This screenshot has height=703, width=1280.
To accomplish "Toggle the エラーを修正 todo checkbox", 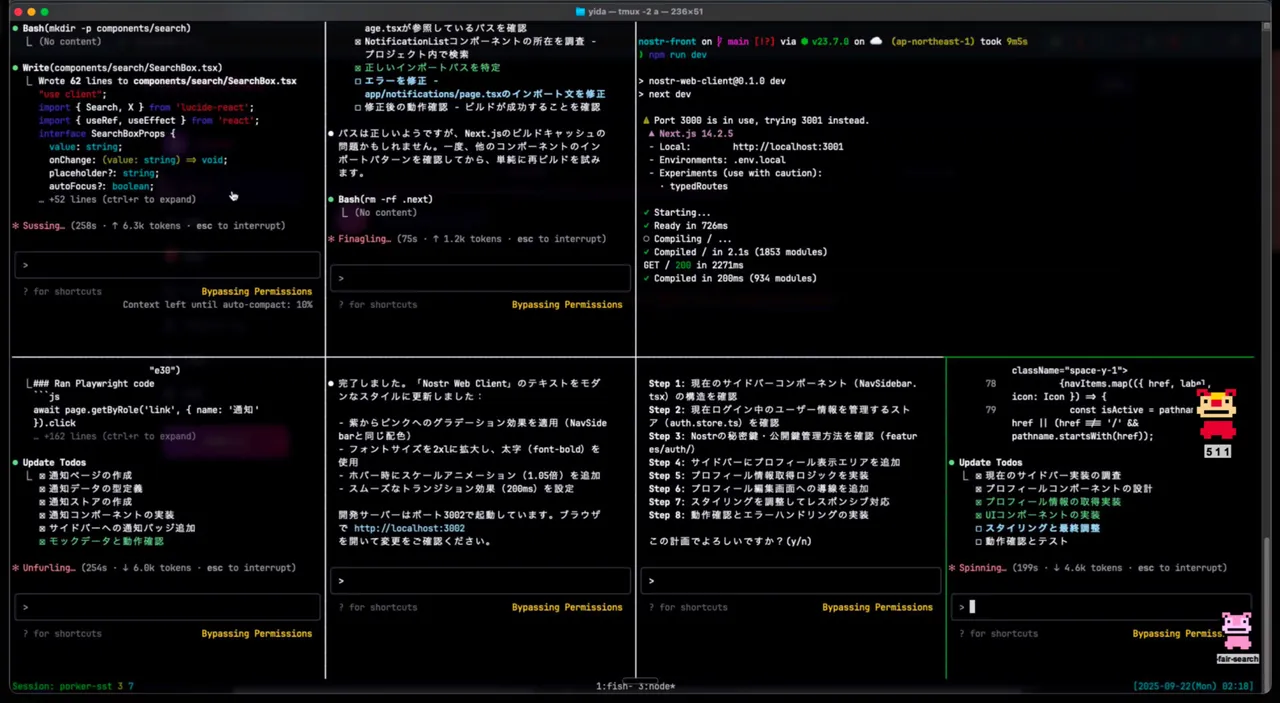I will point(358,81).
